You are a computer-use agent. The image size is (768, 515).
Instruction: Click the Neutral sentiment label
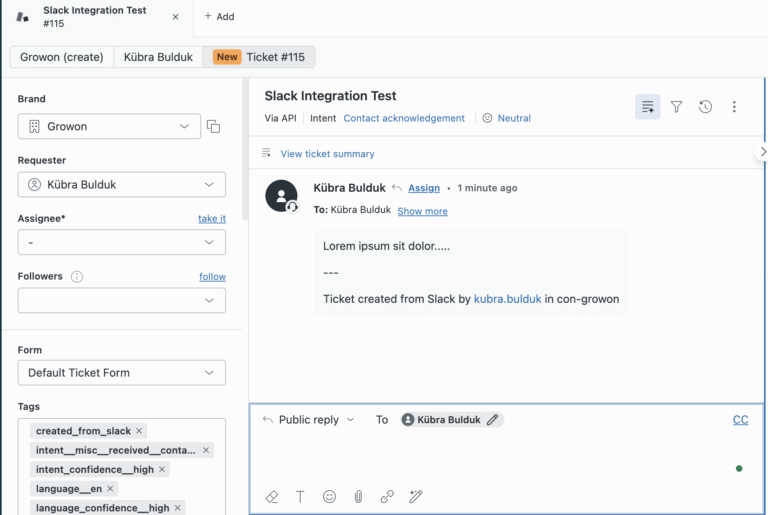click(514, 118)
